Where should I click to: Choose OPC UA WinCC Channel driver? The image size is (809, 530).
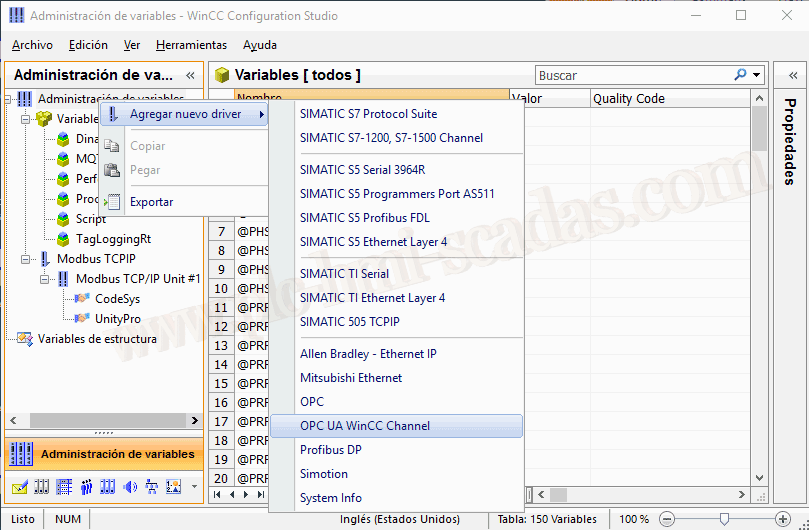coord(365,426)
